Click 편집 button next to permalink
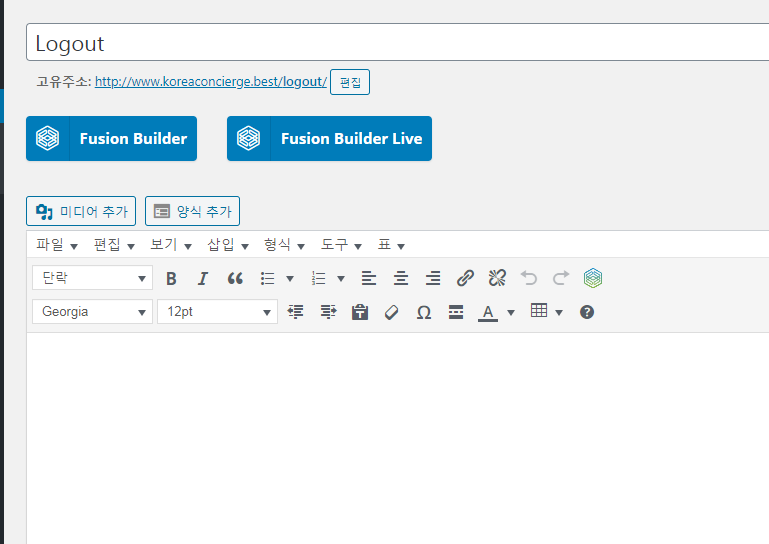The height and width of the screenshot is (544, 769). [350, 82]
